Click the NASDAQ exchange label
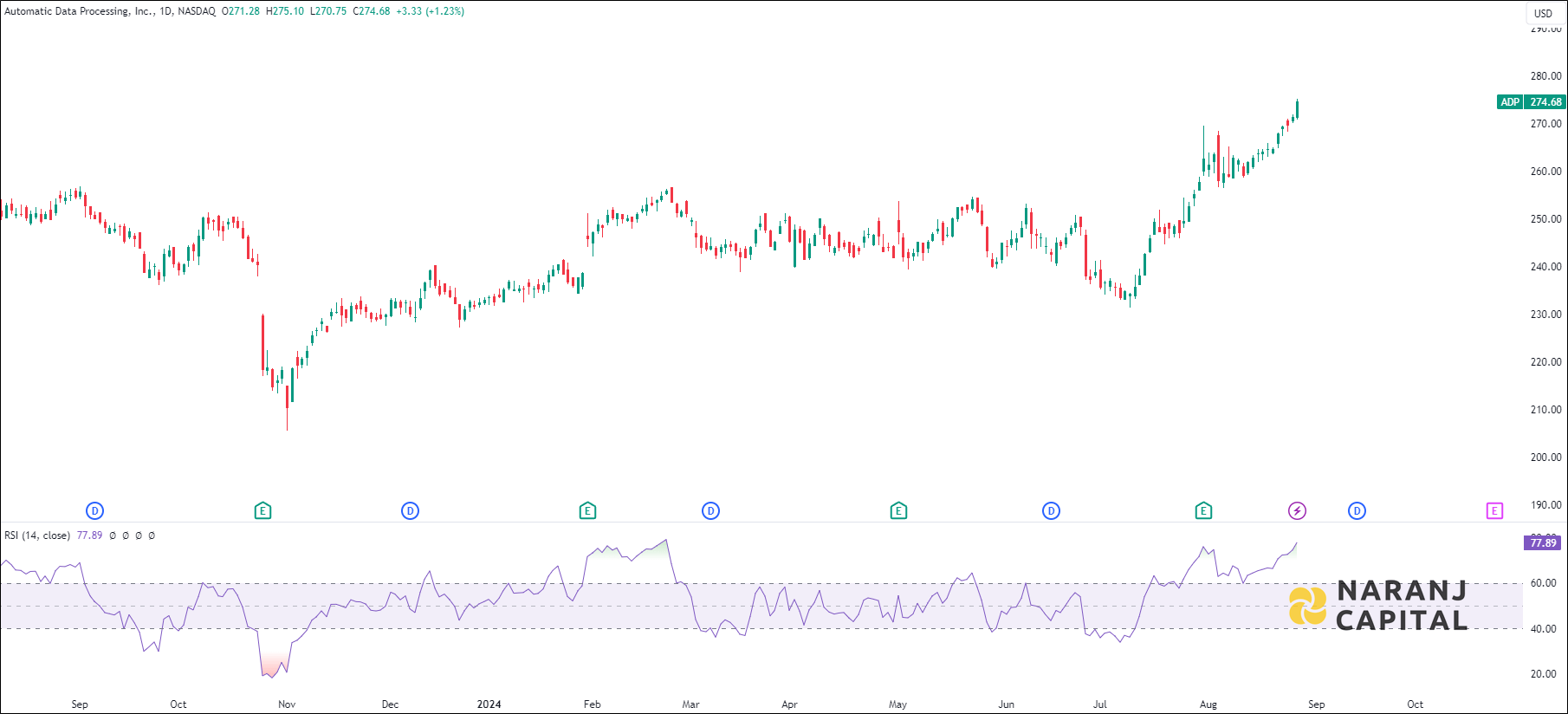1568x714 pixels. [x=197, y=11]
